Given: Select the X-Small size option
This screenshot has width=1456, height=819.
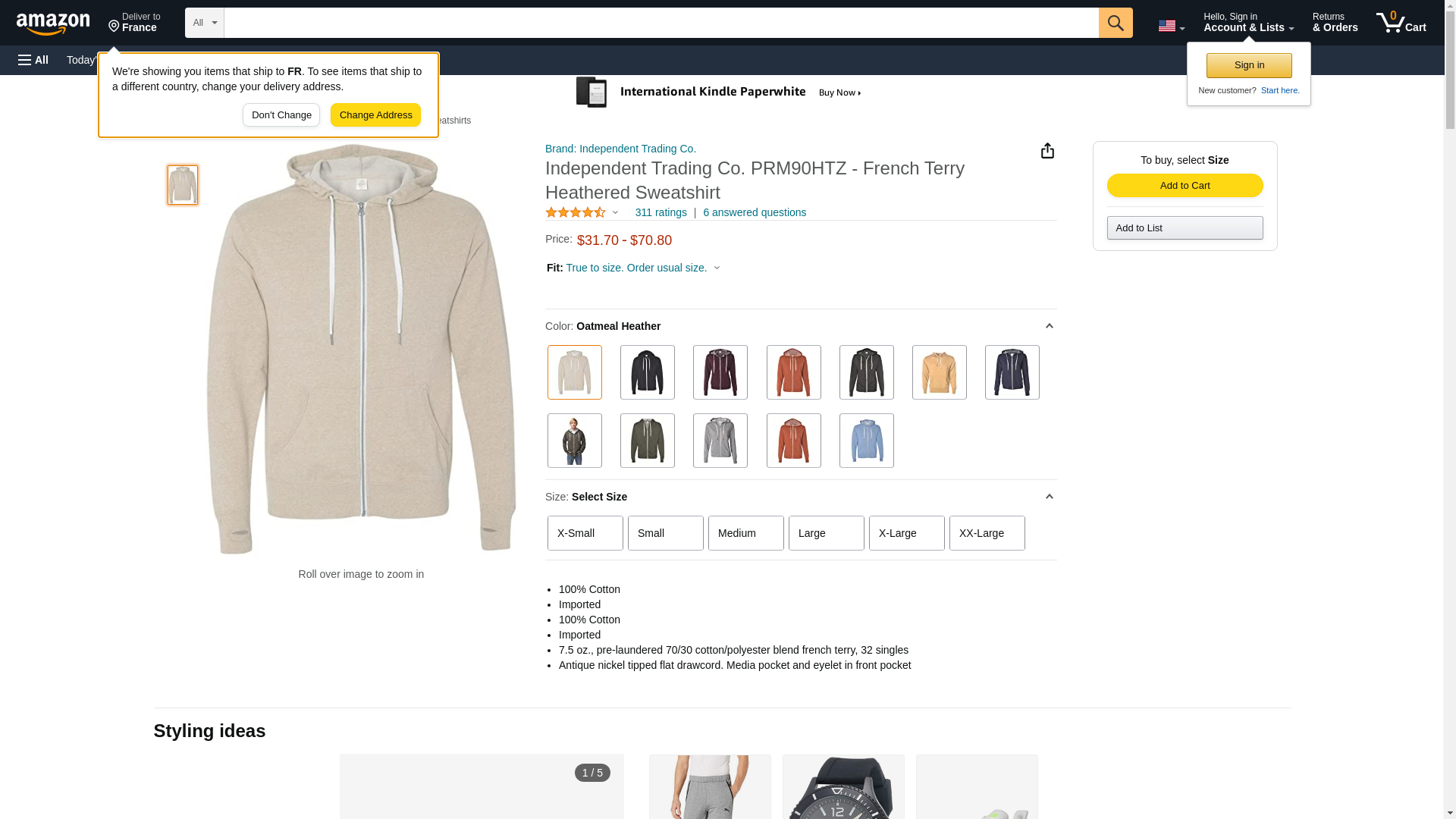Looking at the screenshot, I should [x=585, y=533].
